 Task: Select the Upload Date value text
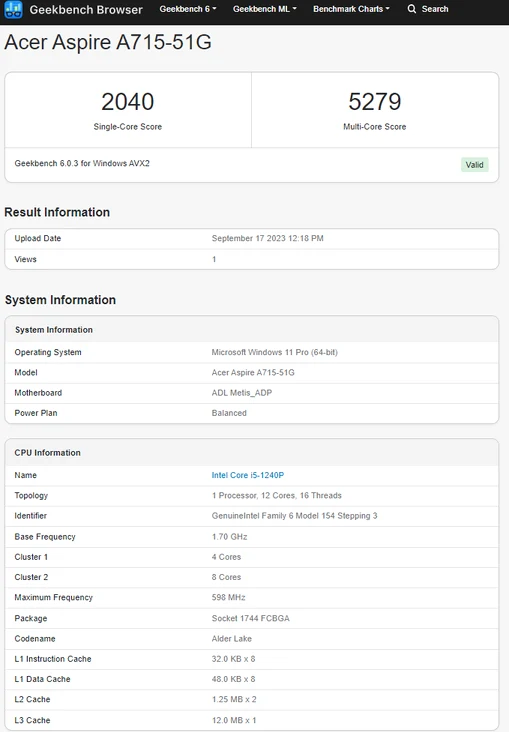268,238
